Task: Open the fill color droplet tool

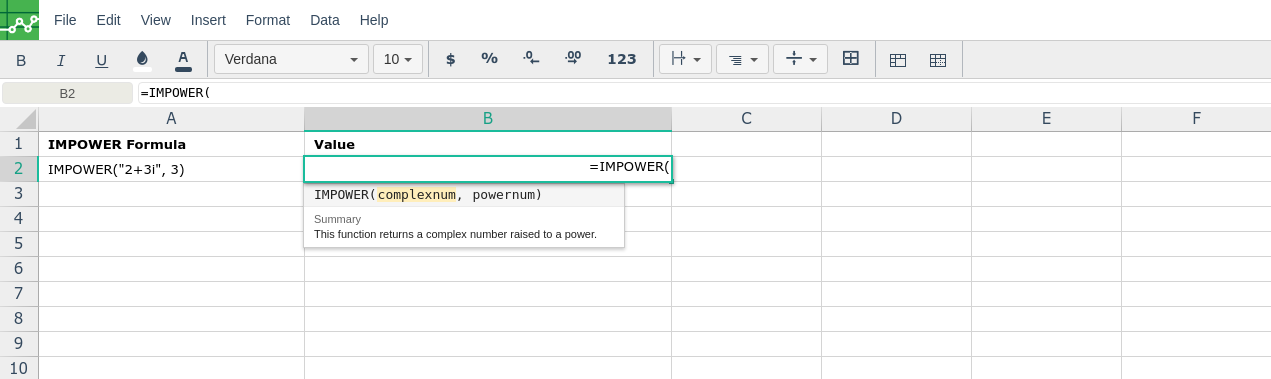Action: 142,60
